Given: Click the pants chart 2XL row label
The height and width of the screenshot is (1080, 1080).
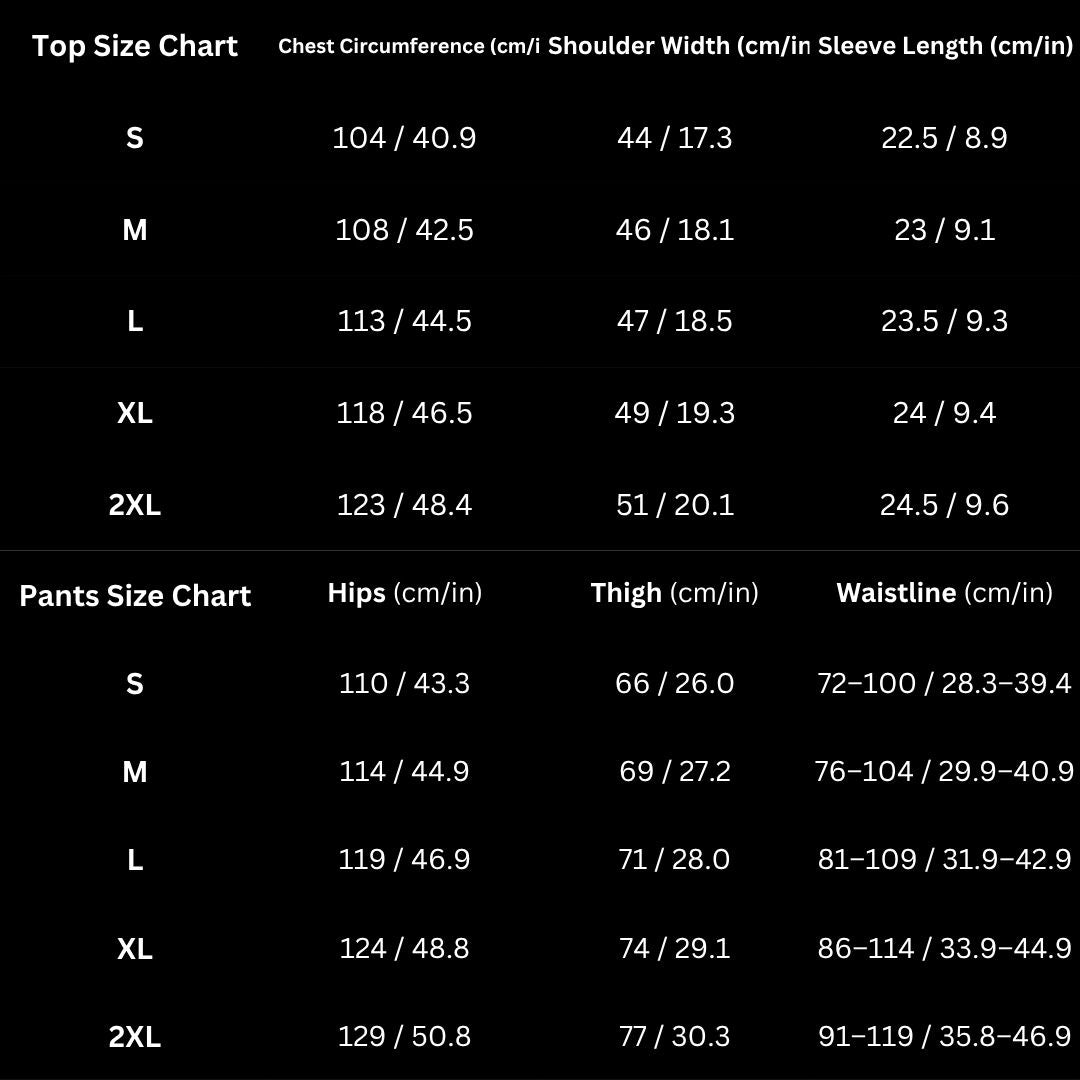Looking at the screenshot, I should click(135, 1037).
